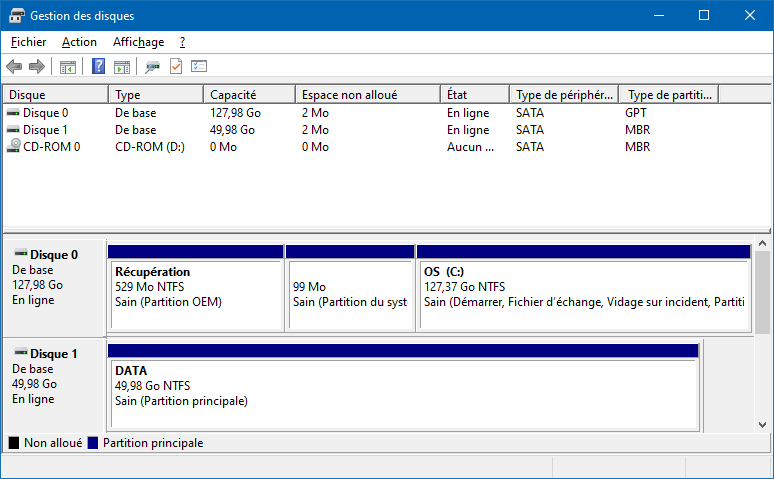Click the Forward arrow toolbar icon
Screen dimensions: 774x479
(x=37, y=66)
